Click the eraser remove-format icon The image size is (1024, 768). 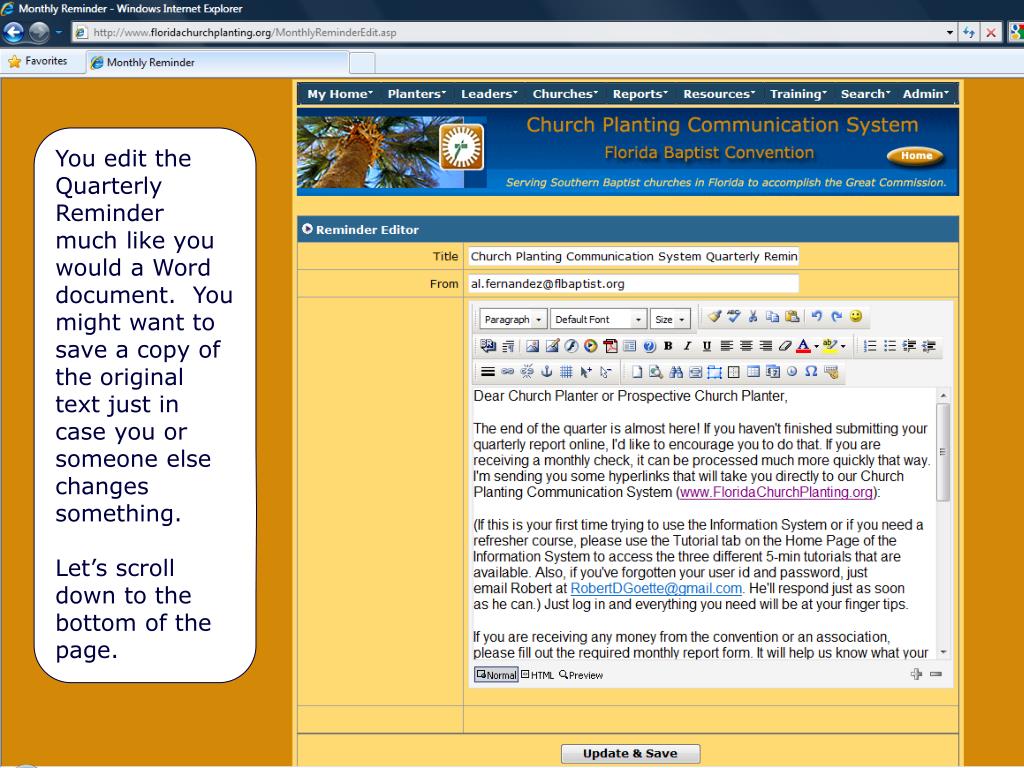tap(784, 346)
